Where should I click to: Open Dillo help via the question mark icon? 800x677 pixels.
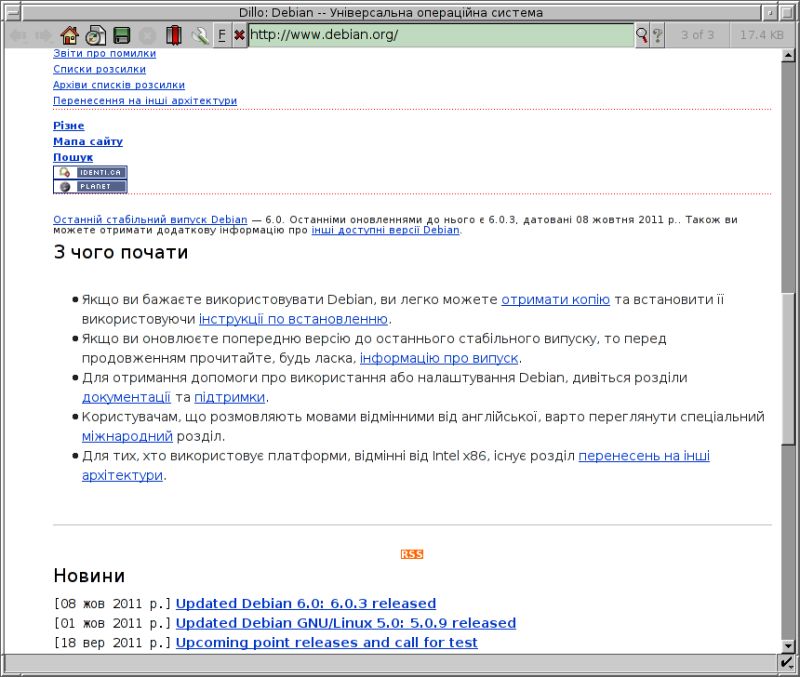pyautogui.click(x=657, y=34)
